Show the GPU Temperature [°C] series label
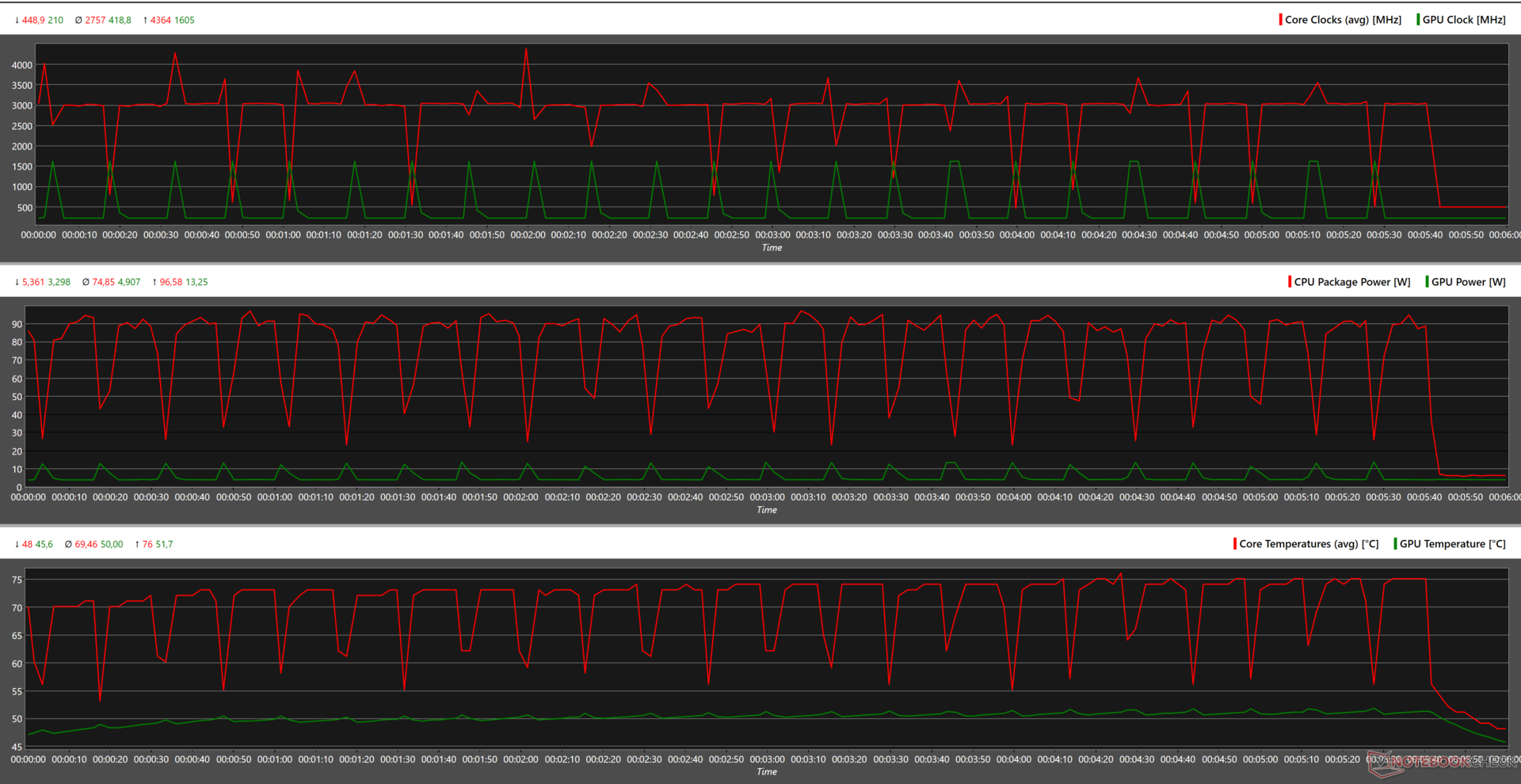Image resolution: width=1521 pixels, height=784 pixels. click(x=1452, y=544)
